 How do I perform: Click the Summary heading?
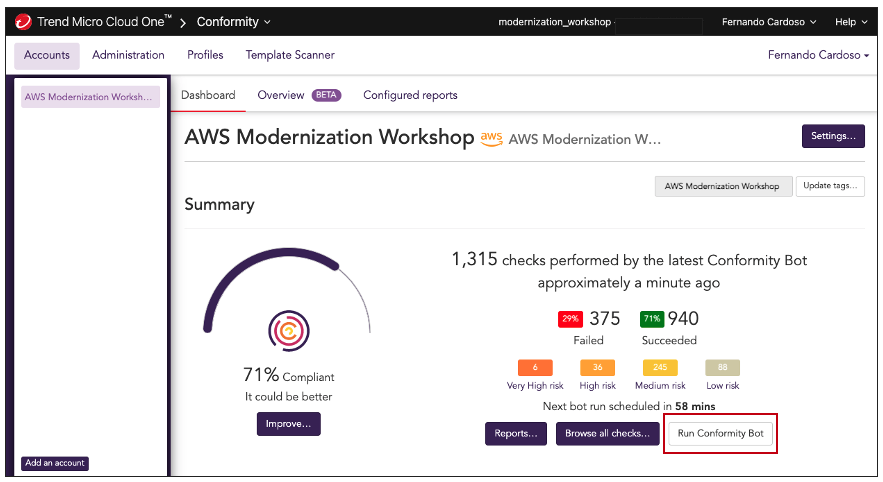[x=220, y=204]
